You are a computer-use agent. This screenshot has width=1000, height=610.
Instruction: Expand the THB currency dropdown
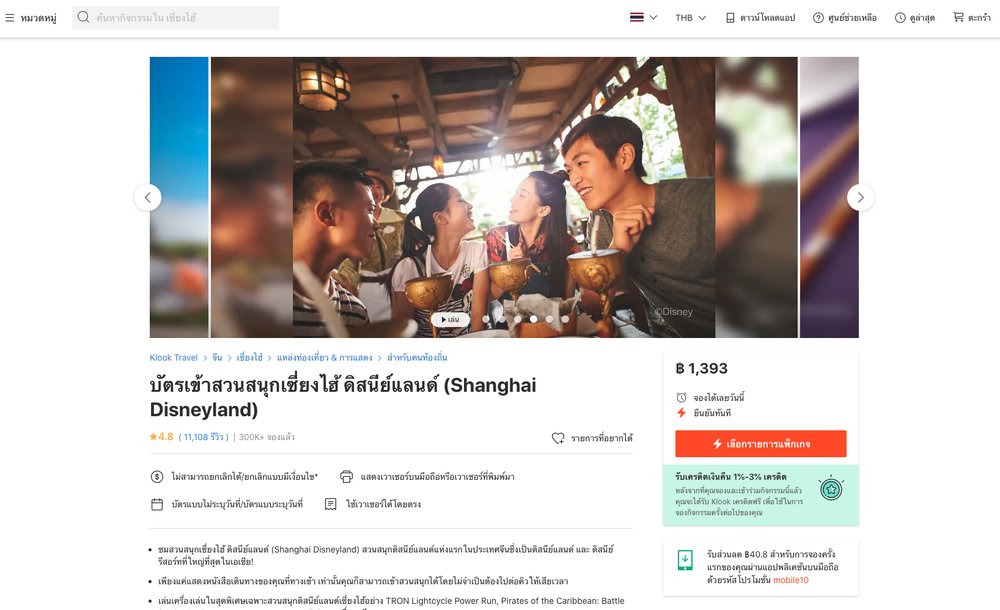pyautogui.click(x=691, y=18)
